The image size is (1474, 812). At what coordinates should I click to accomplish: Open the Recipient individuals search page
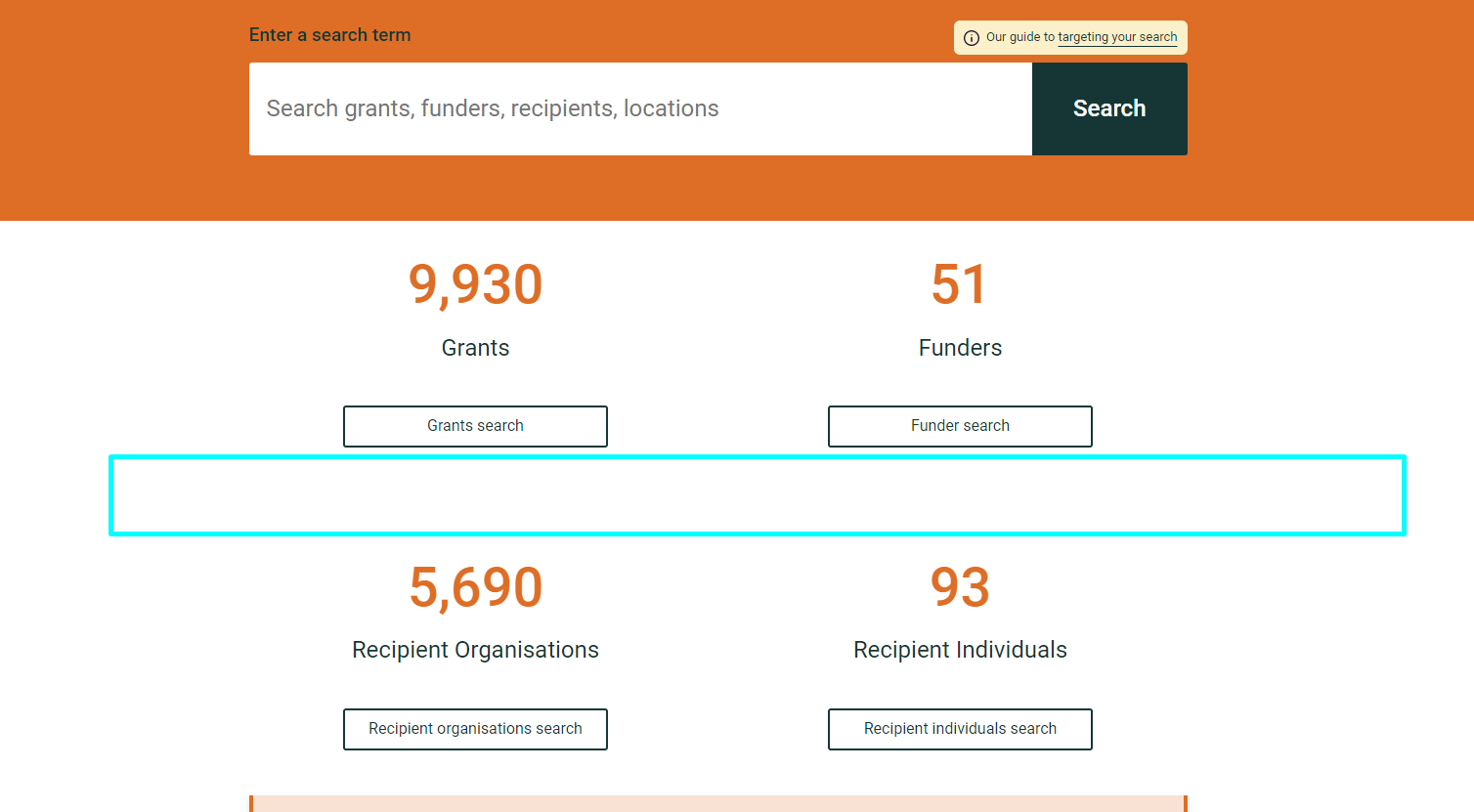(960, 729)
